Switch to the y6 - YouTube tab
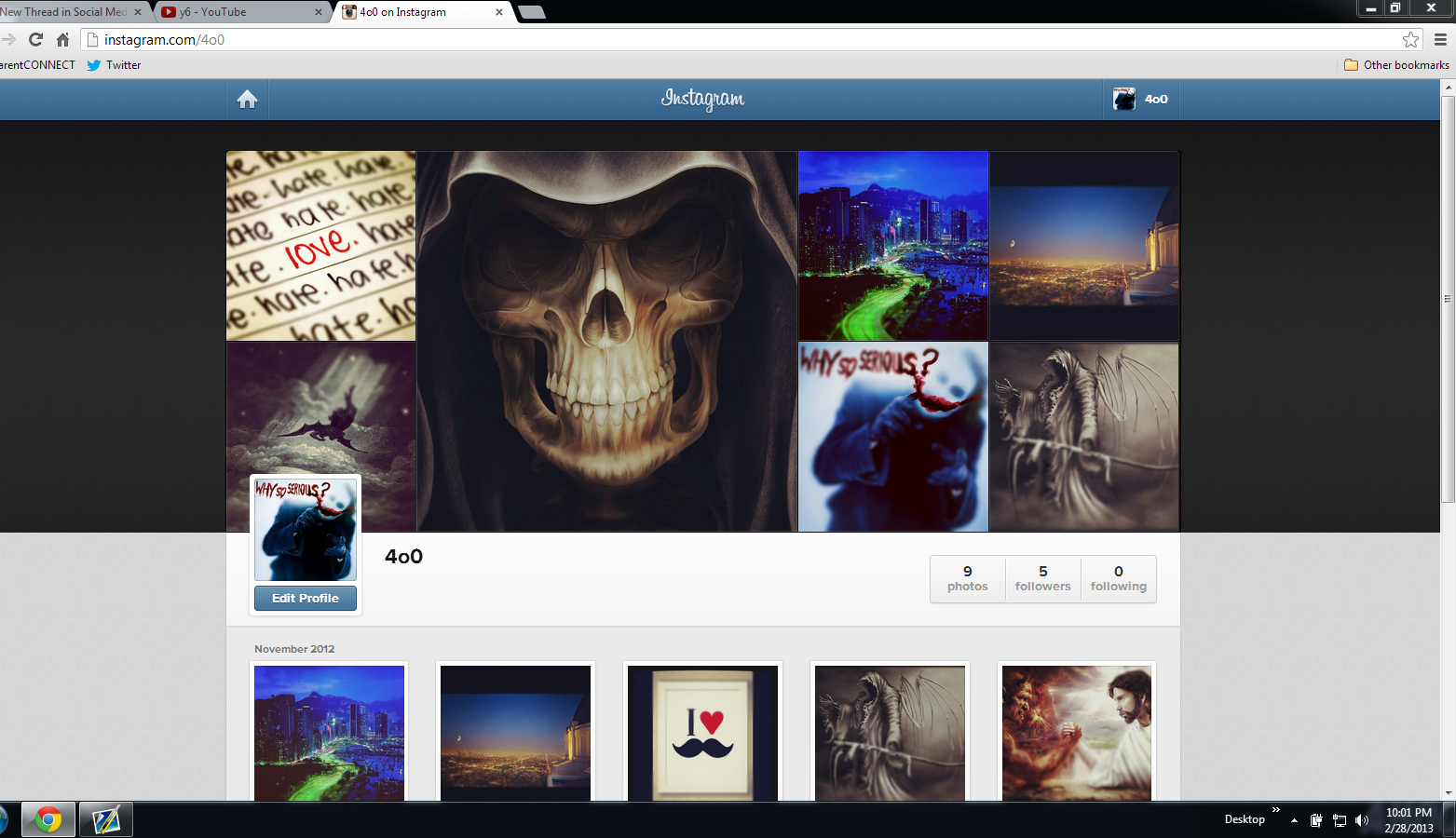 point(240,12)
